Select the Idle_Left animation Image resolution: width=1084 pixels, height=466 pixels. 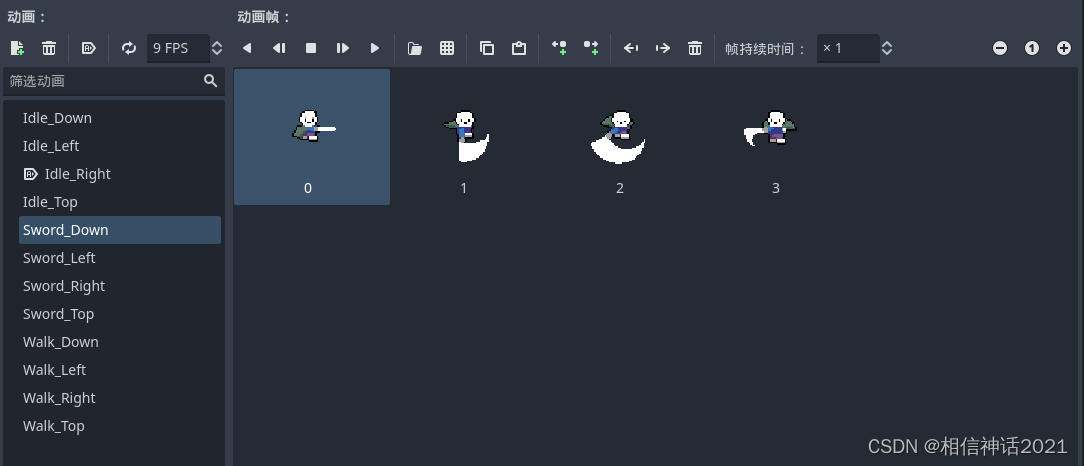pyautogui.click(x=120, y=146)
